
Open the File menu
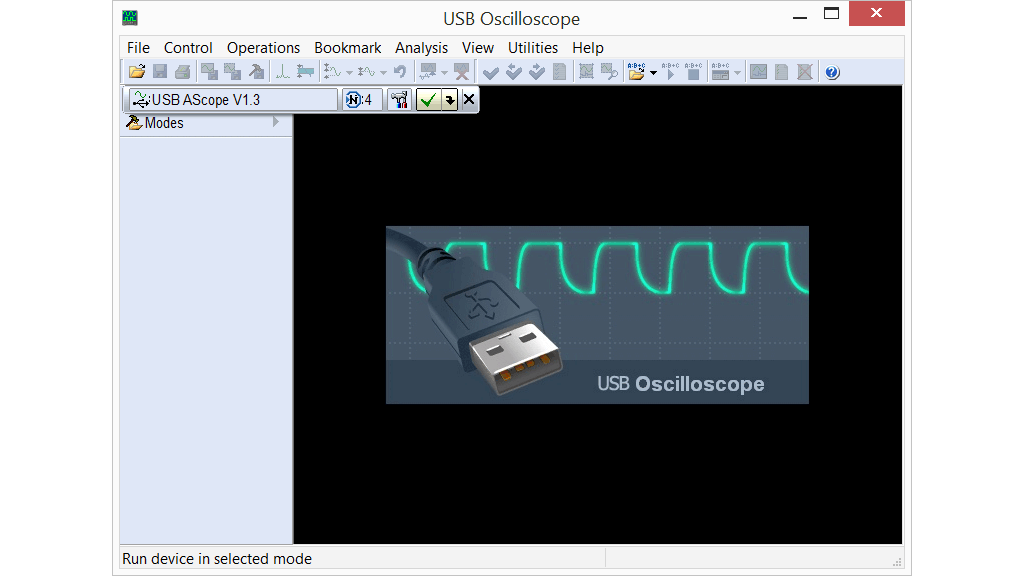tap(138, 48)
